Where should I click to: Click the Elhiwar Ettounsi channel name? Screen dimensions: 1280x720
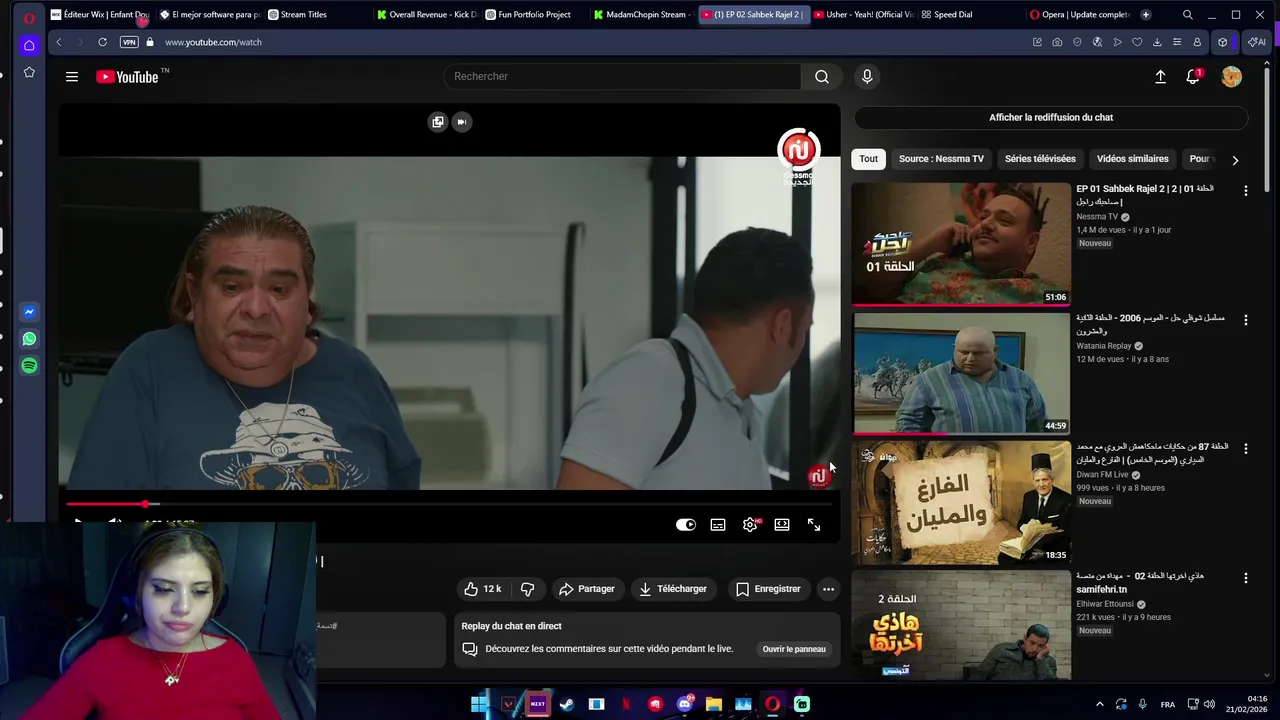(x=1105, y=604)
